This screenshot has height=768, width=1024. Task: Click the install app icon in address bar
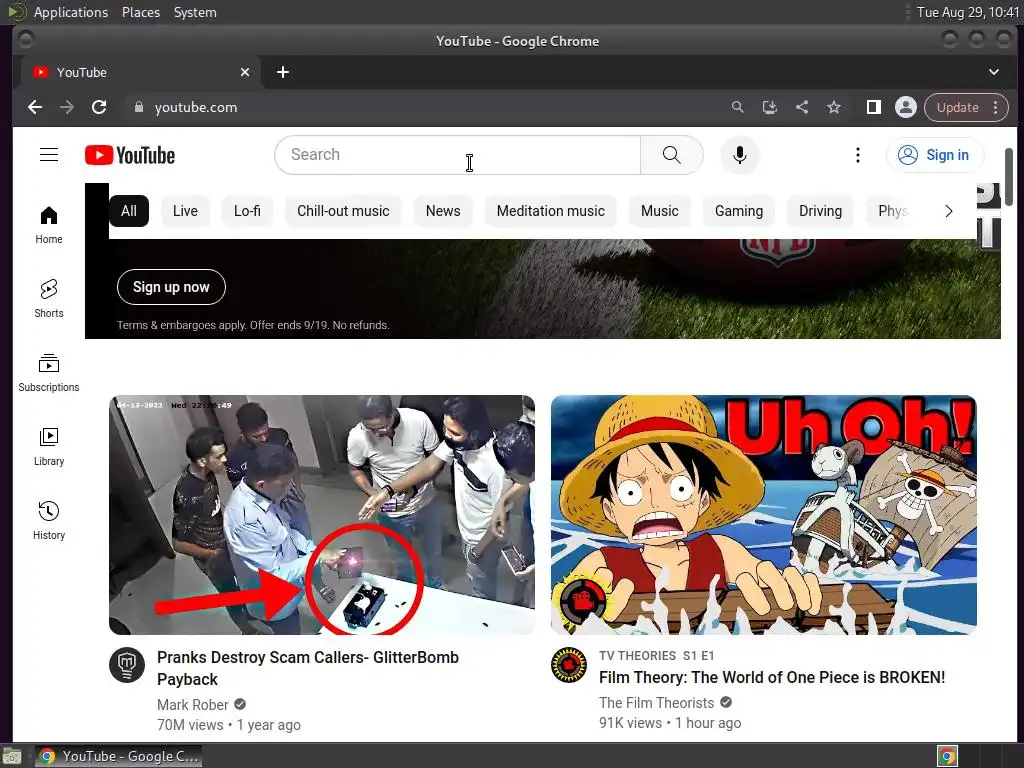pyautogui.click(x=770, y=107)
